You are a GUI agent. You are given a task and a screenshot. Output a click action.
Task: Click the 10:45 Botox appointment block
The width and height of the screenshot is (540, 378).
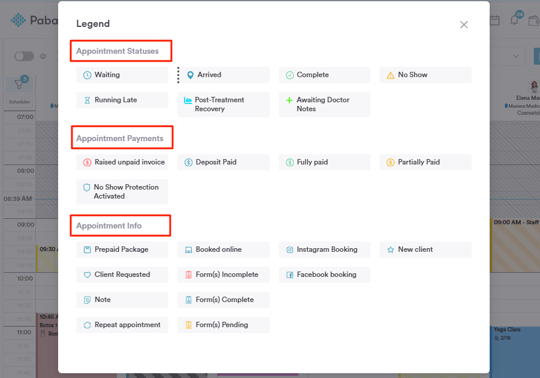pos(47,344)
